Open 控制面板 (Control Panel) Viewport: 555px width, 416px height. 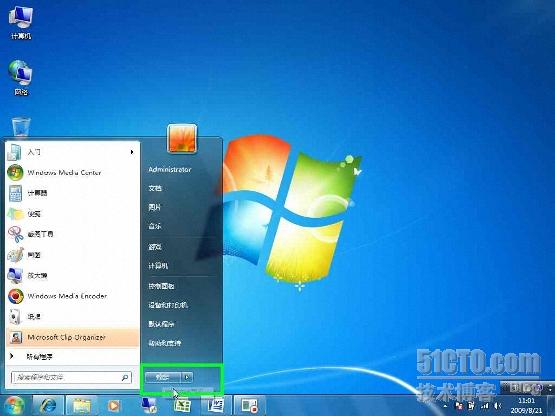(x=161, y=286)
